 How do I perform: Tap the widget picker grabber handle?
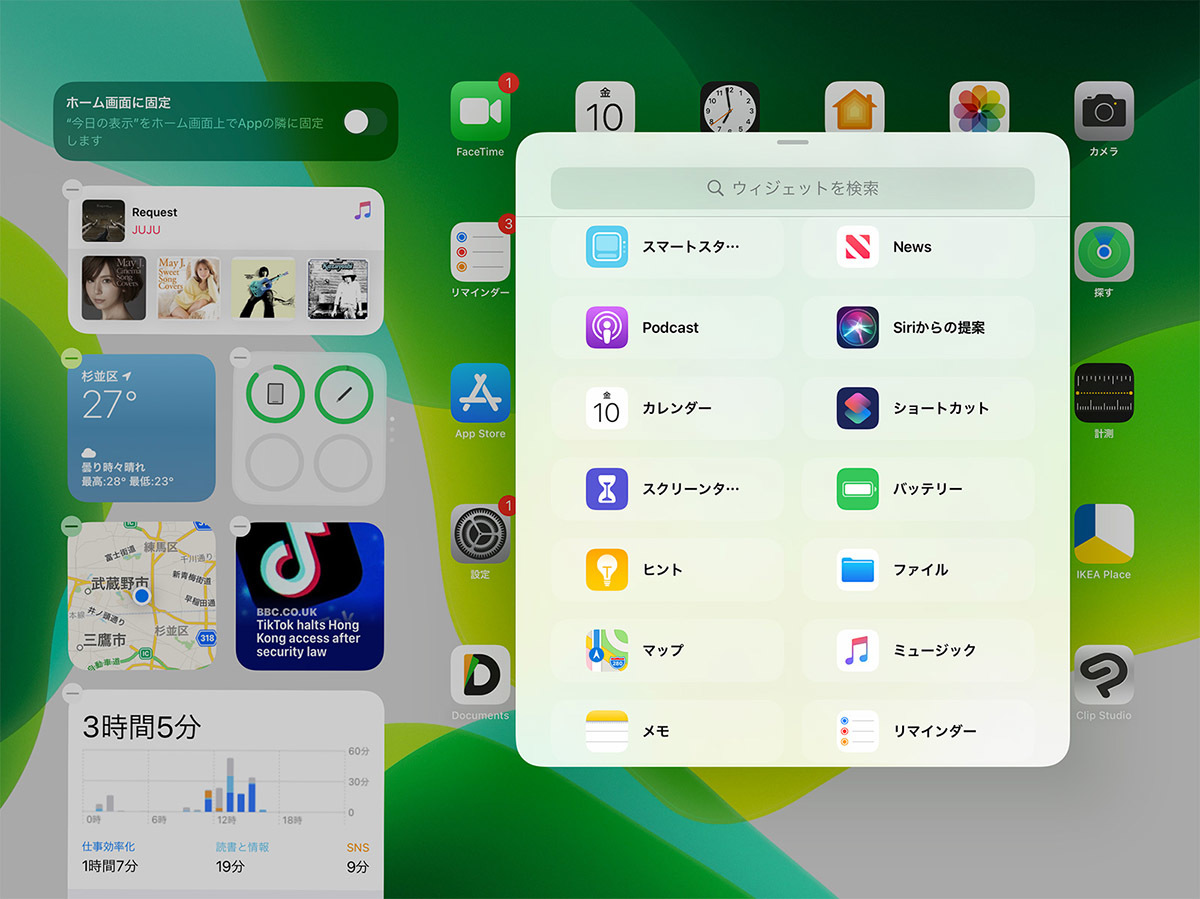792,142
